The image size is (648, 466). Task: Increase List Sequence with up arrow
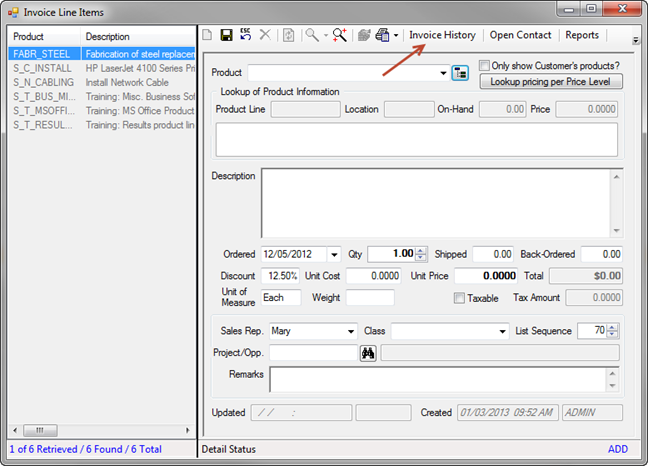point(612,327)
